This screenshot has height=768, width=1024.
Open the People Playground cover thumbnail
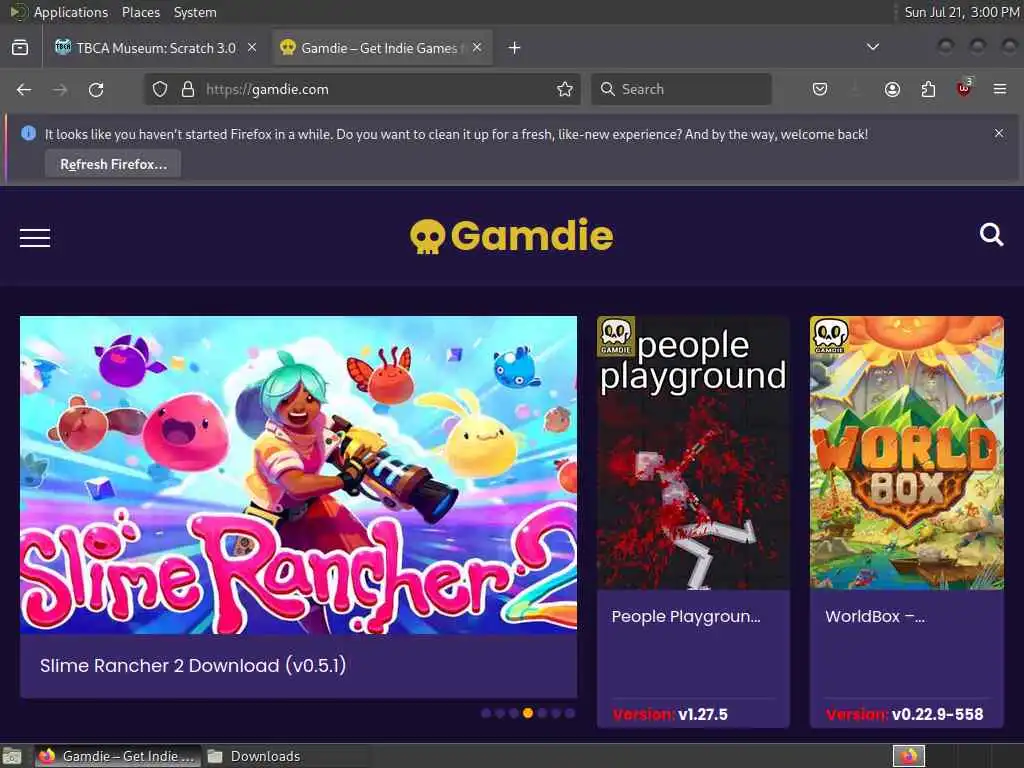[693, 453]
